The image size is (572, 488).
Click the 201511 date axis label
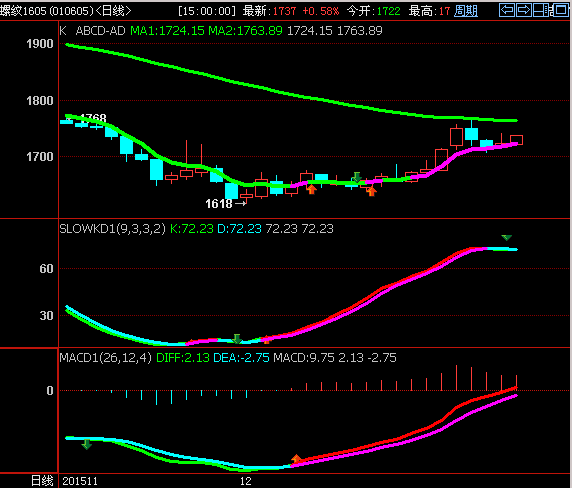[80, 481]
